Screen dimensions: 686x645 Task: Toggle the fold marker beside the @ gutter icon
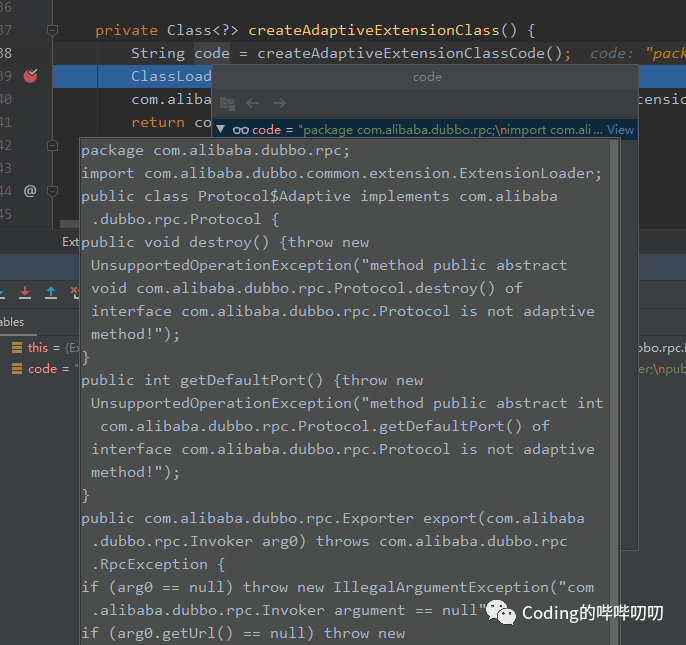coord(52,191)
